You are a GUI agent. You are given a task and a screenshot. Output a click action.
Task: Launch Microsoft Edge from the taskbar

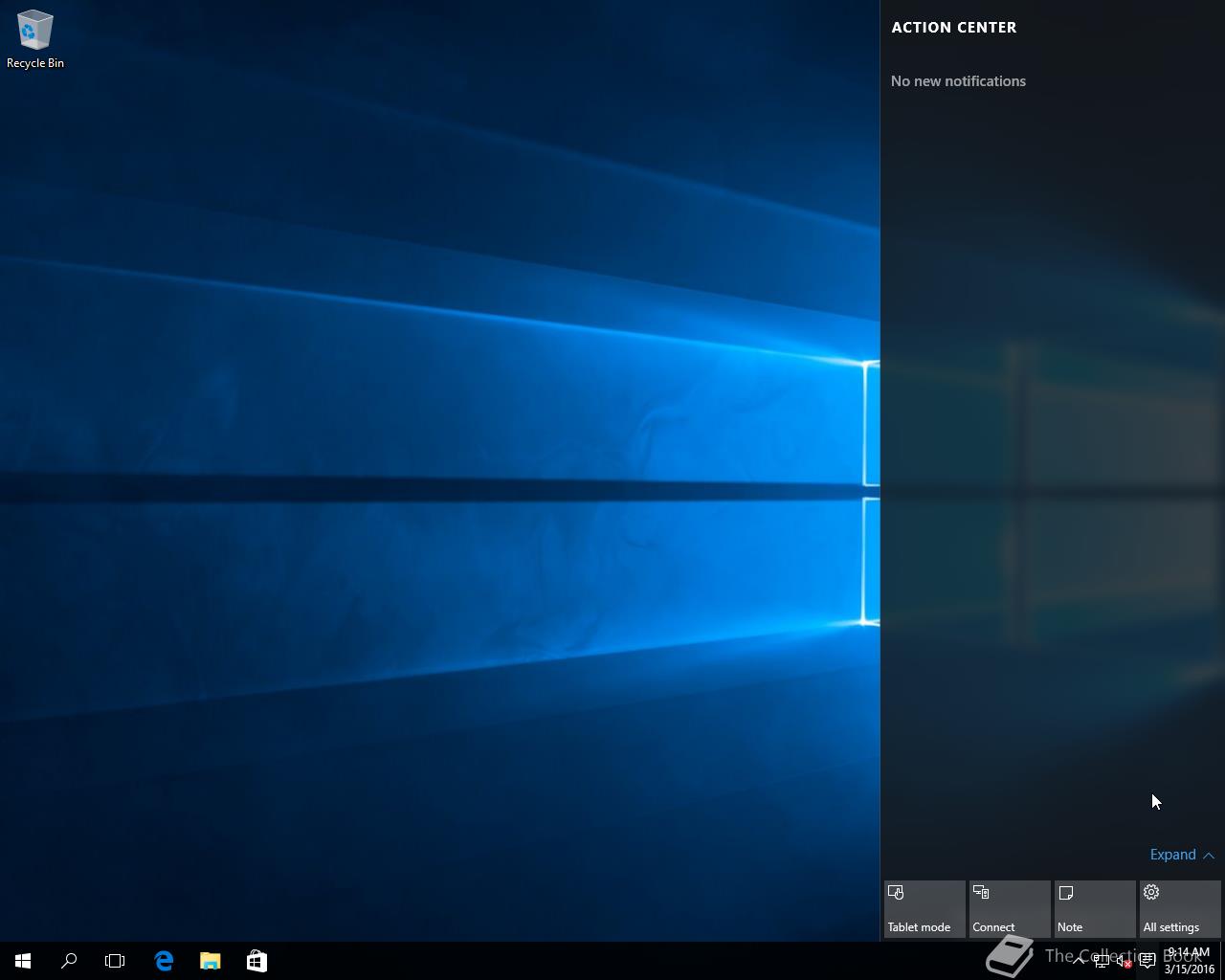pyautogui.click(x=164, y=961)
